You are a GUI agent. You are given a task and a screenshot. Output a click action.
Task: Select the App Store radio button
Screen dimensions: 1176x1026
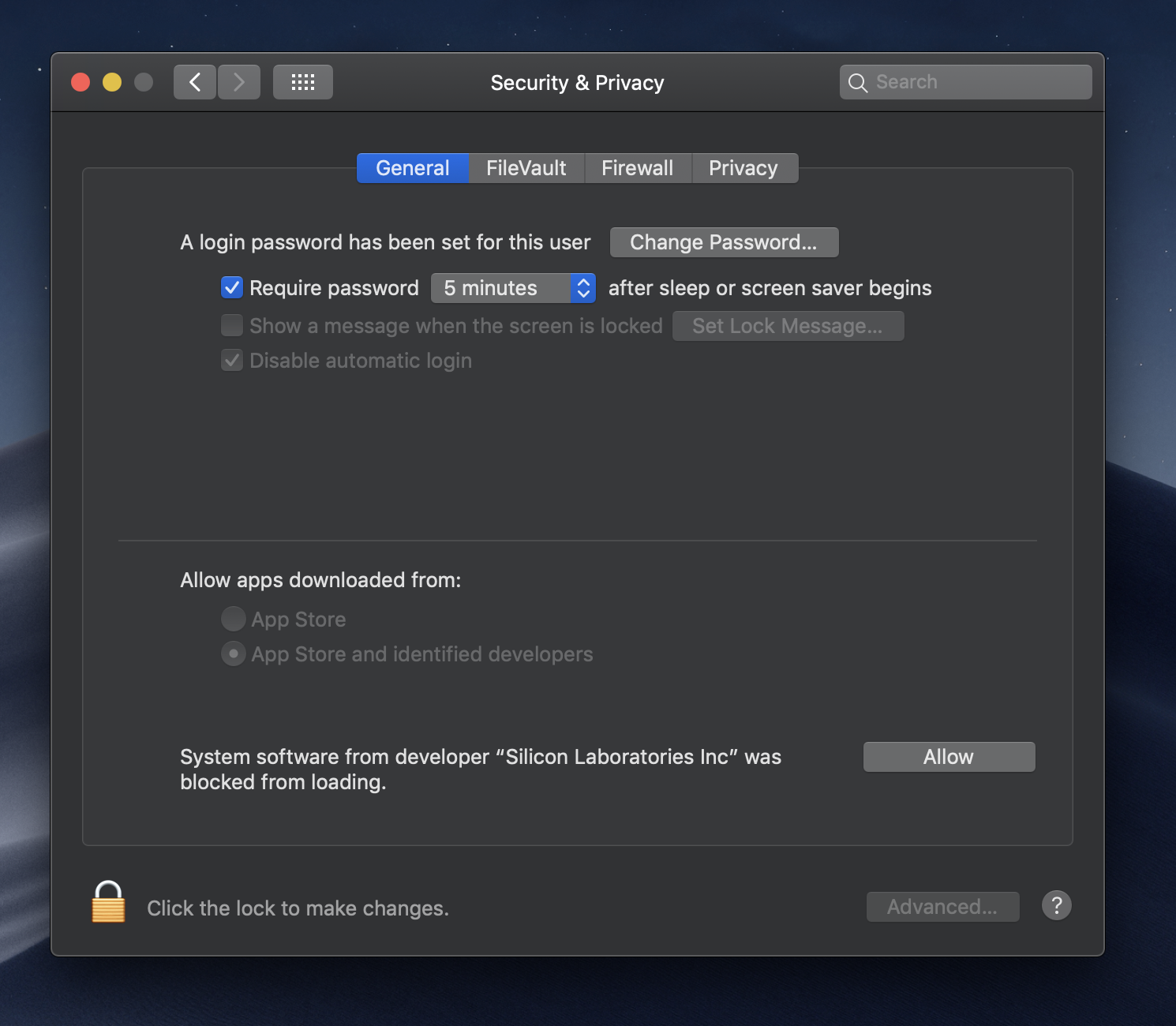(x=233, y=619)
